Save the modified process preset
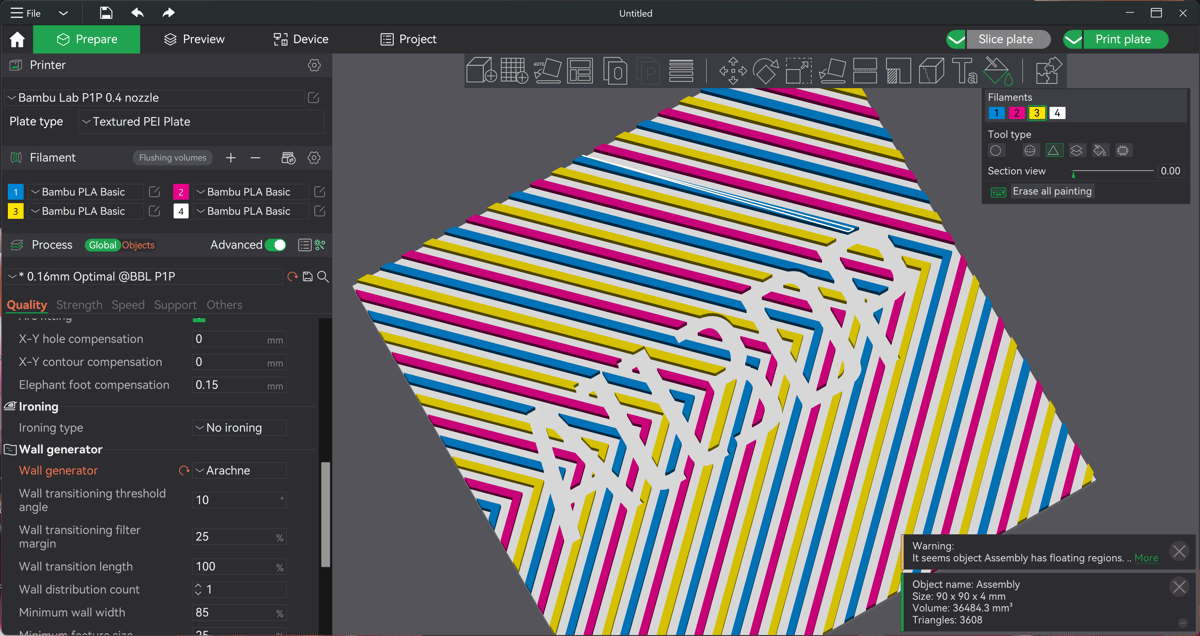The width and height of the screenshot is (1200, 636). pyautogui.click(x=308, y=277)
